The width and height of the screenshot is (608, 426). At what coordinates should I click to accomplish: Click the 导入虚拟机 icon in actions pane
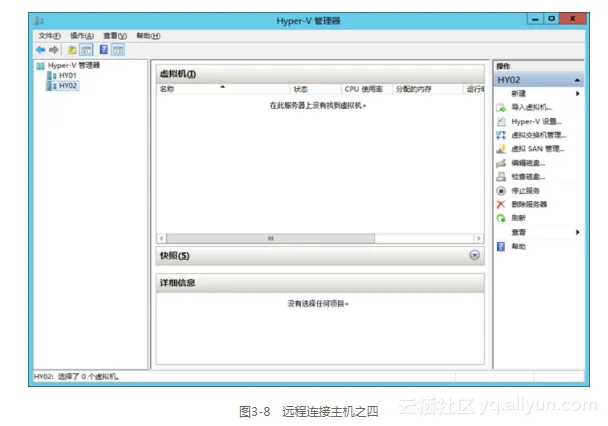click(501, 107)
